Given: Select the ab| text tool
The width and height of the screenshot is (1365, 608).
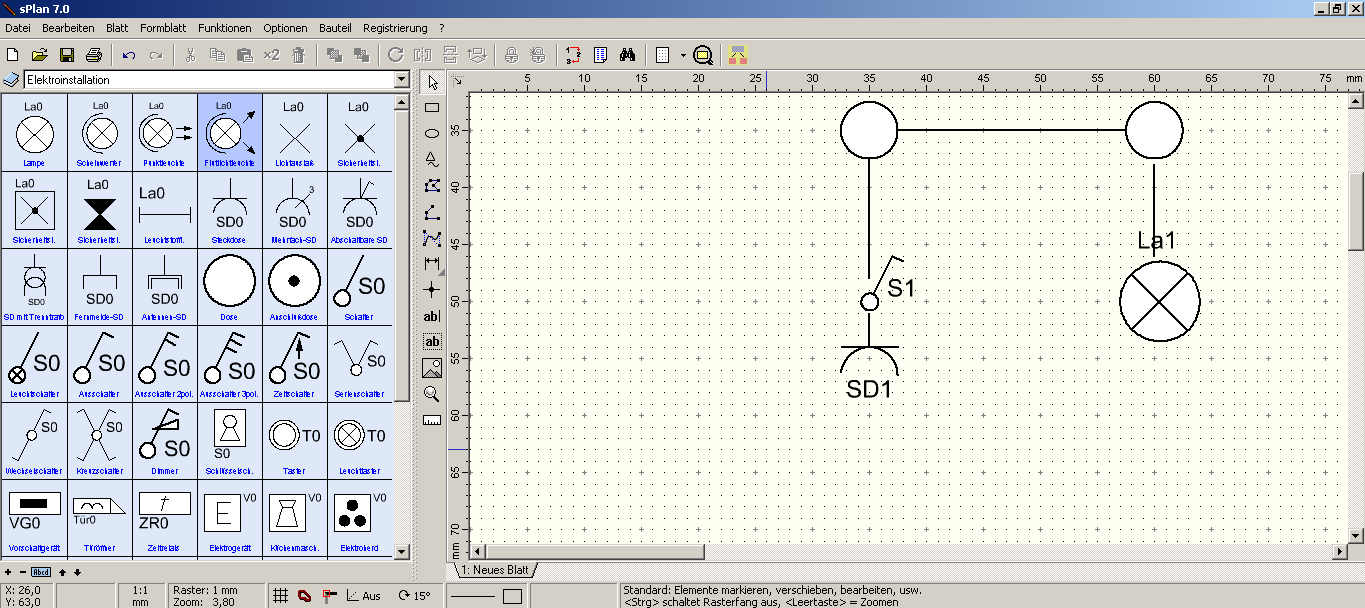Looking at the screenshot, I should click(432, 316).
